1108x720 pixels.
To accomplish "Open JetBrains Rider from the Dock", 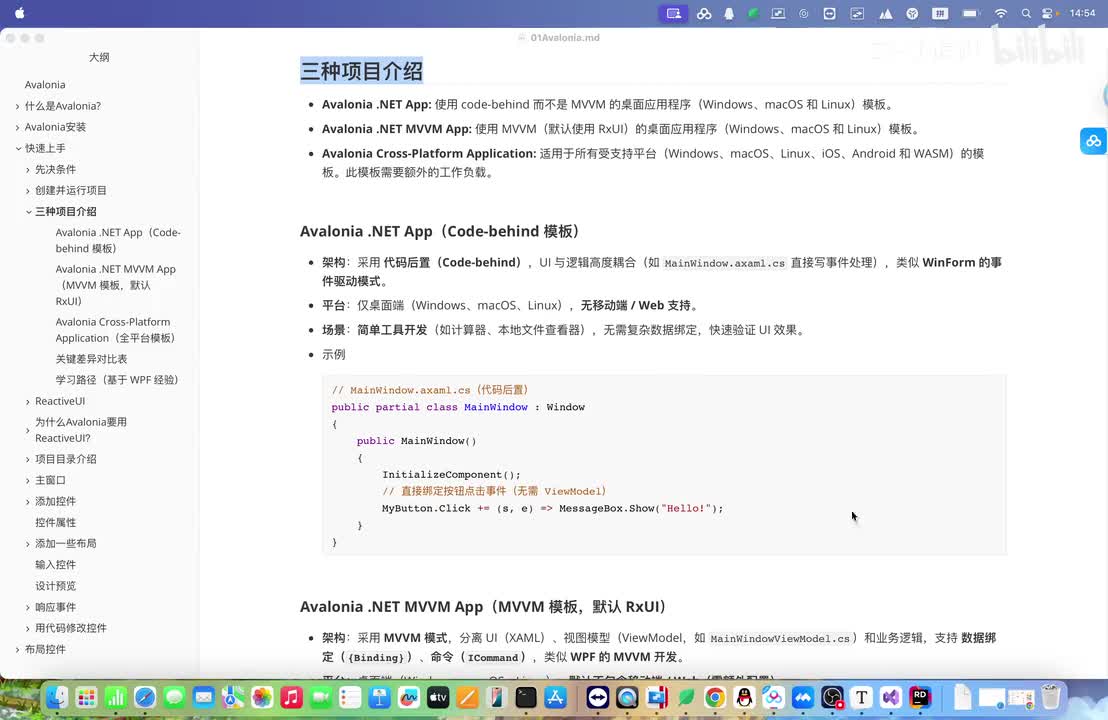I will tap(920, 698).
